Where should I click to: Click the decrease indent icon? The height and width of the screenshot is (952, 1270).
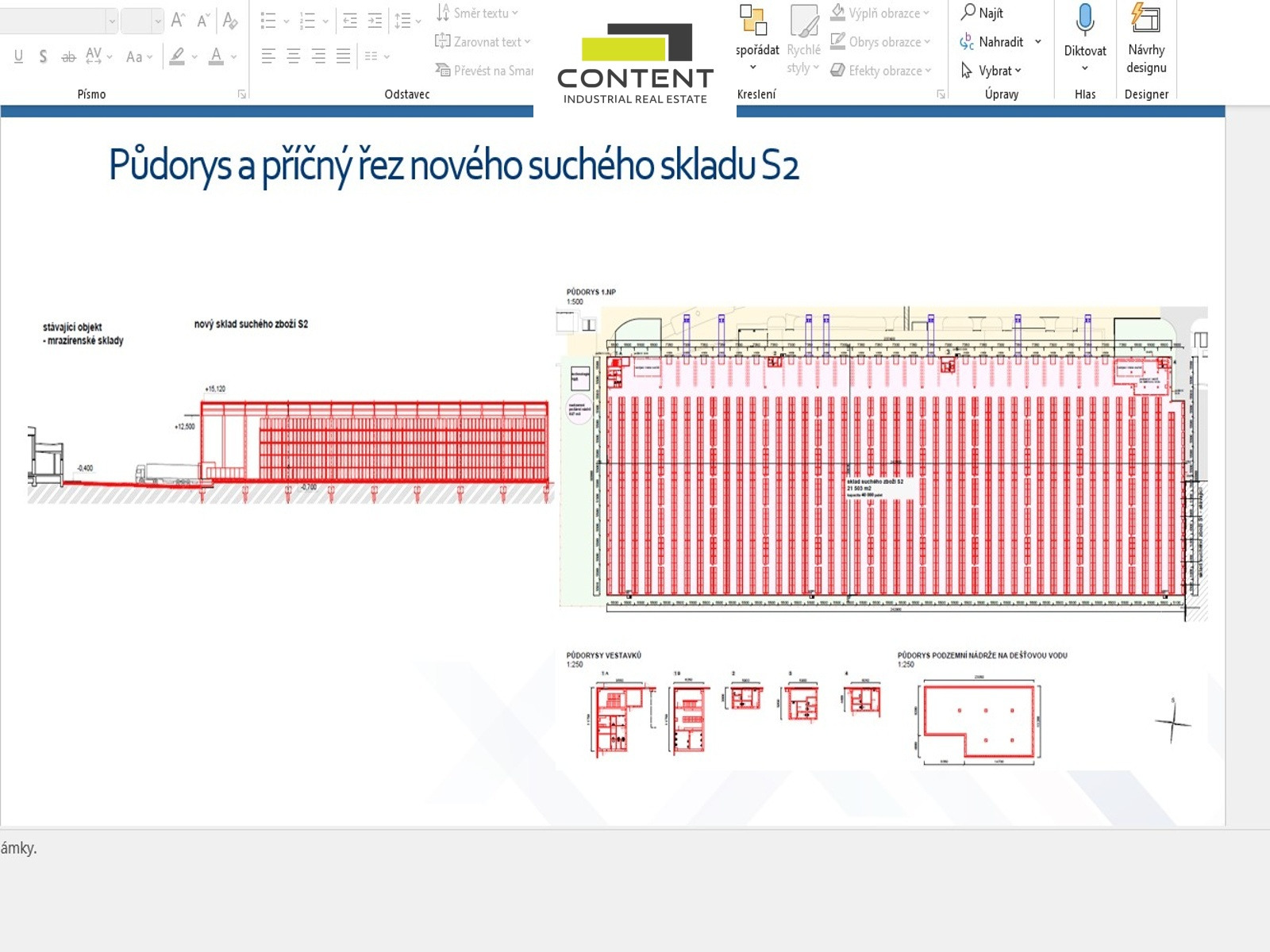349,21
